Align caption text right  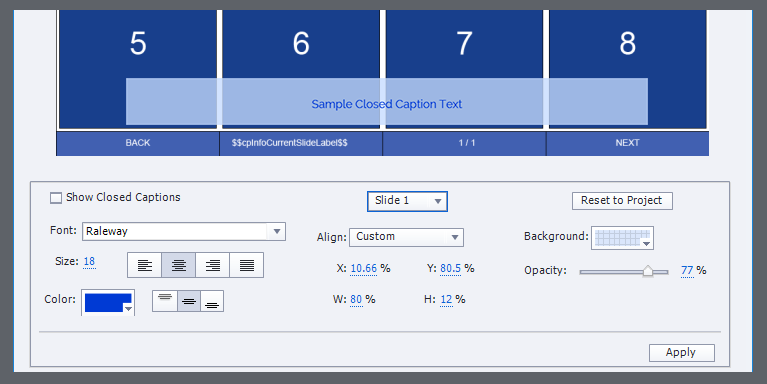(x=212, y=265)
